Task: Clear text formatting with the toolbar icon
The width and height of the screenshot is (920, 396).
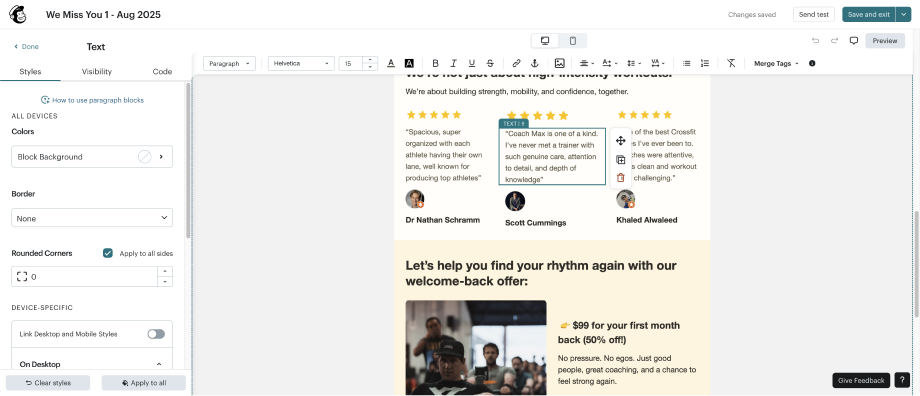Action: (731, 63)
